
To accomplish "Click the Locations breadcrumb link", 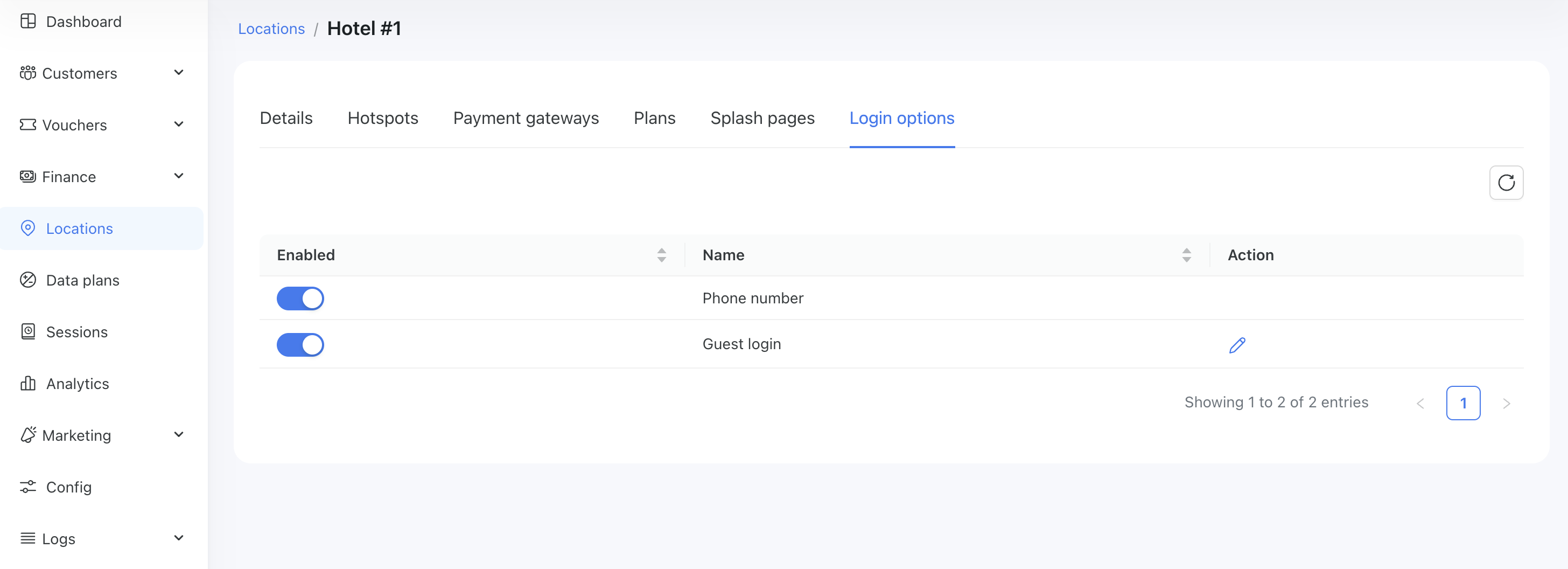I will point(271,29).
